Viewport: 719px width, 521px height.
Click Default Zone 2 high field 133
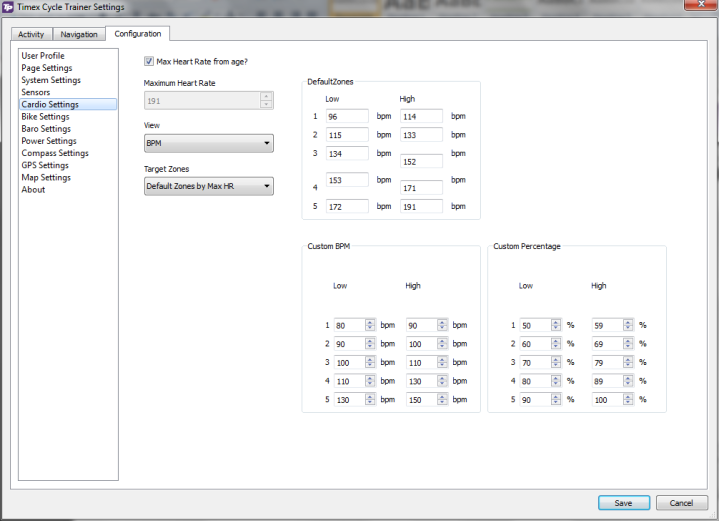421,135
